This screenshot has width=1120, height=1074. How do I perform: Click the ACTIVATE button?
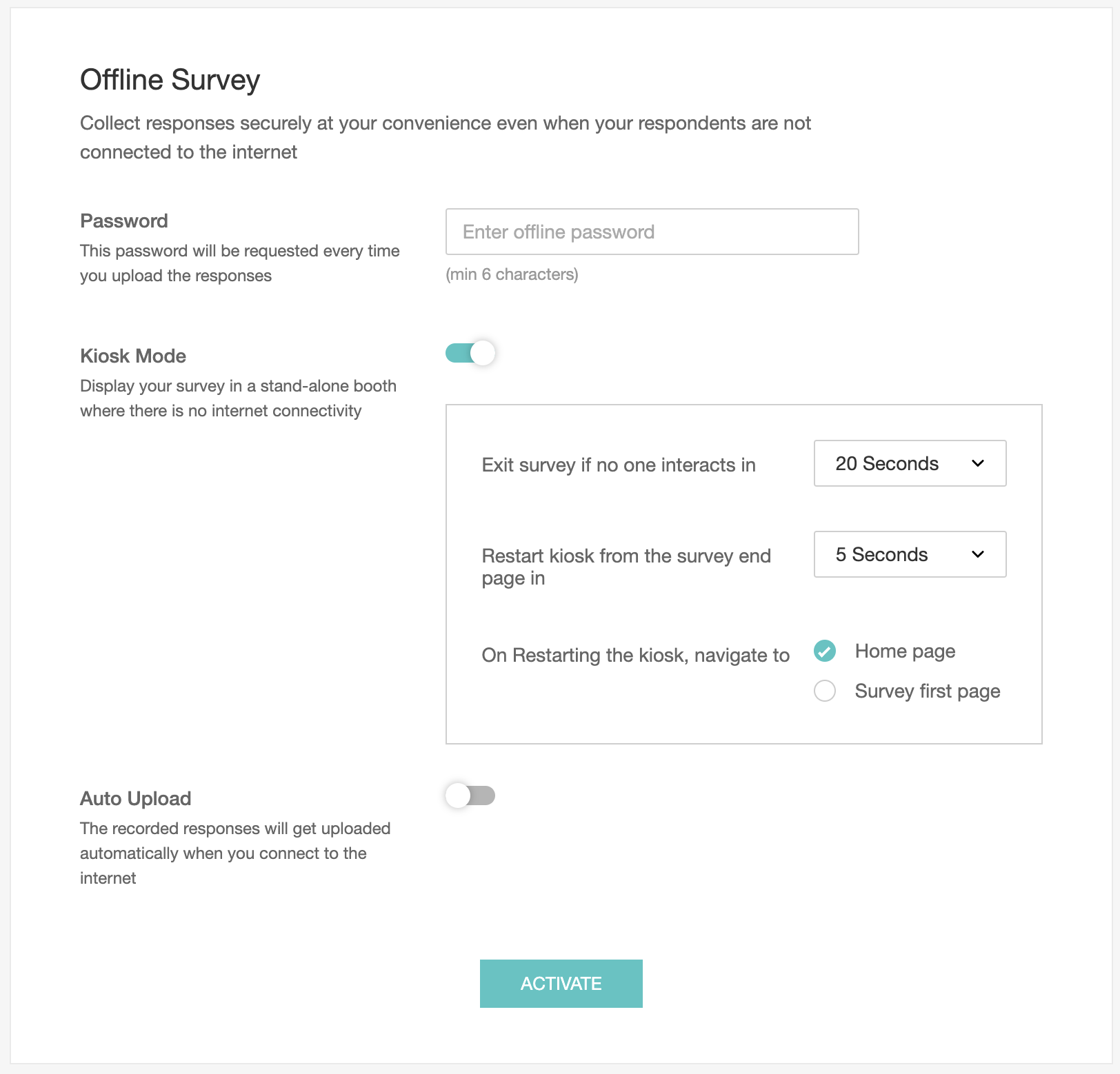[x=561, y=984]
